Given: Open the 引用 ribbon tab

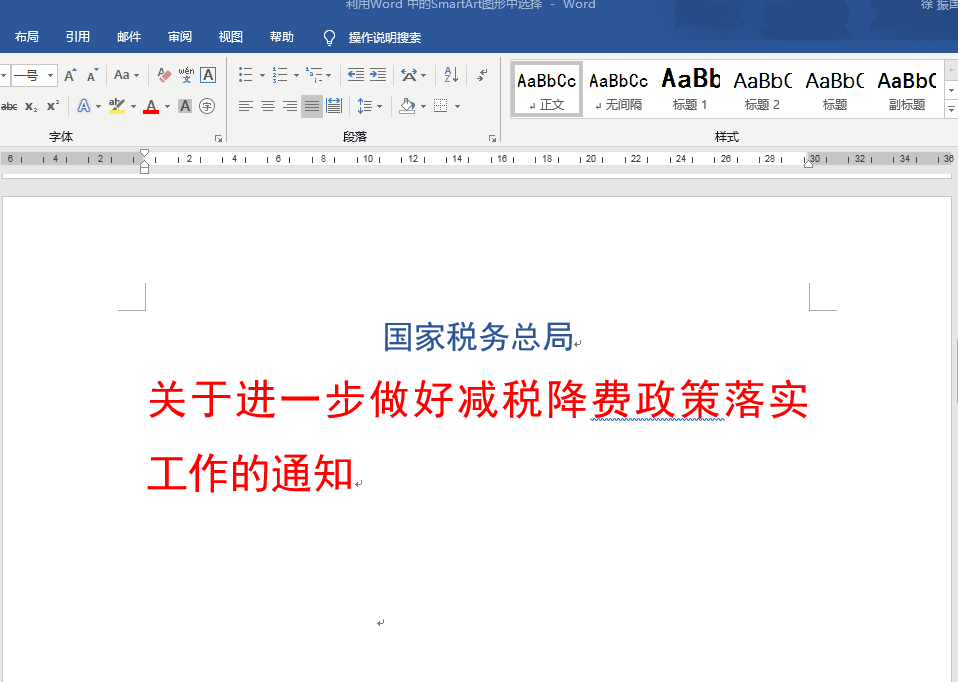Looking at the screenshot, I should pyautogui.click(x=78, y=37).
